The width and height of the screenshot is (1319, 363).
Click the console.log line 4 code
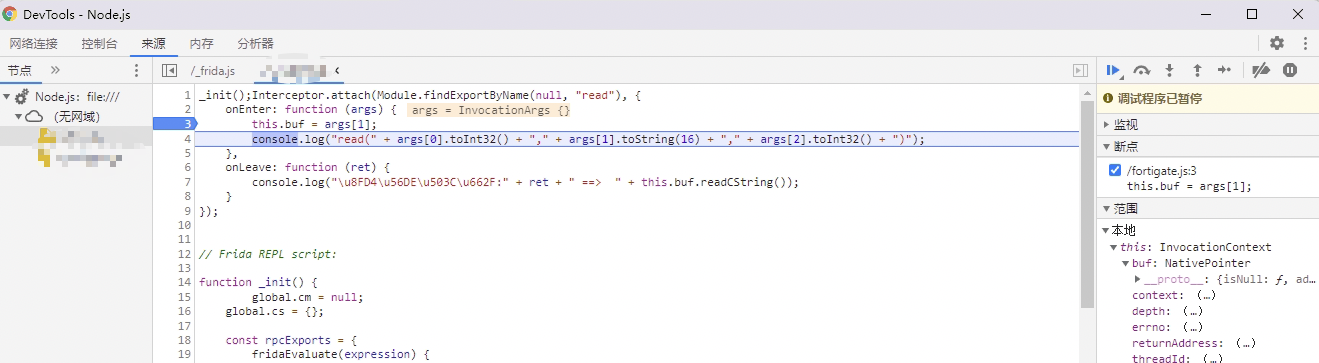(x=589, y=139)
